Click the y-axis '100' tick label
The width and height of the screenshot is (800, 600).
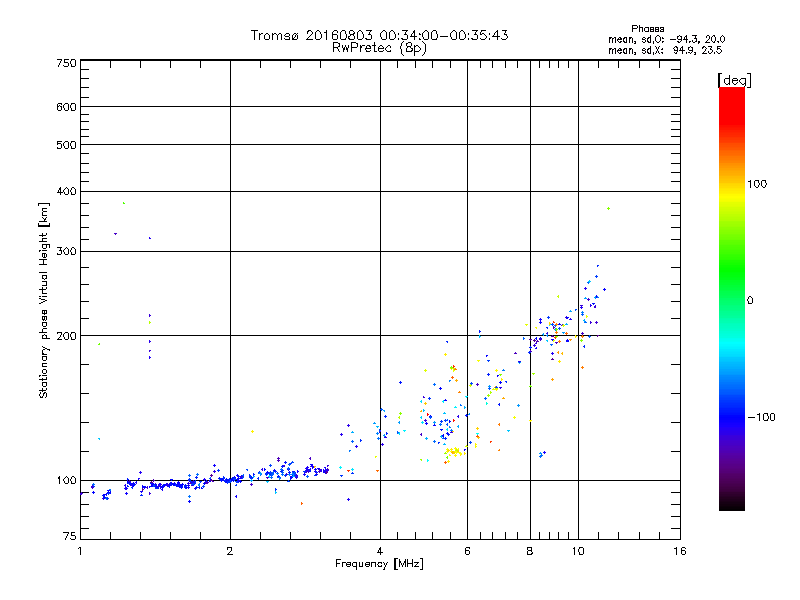tap(66, 481)
